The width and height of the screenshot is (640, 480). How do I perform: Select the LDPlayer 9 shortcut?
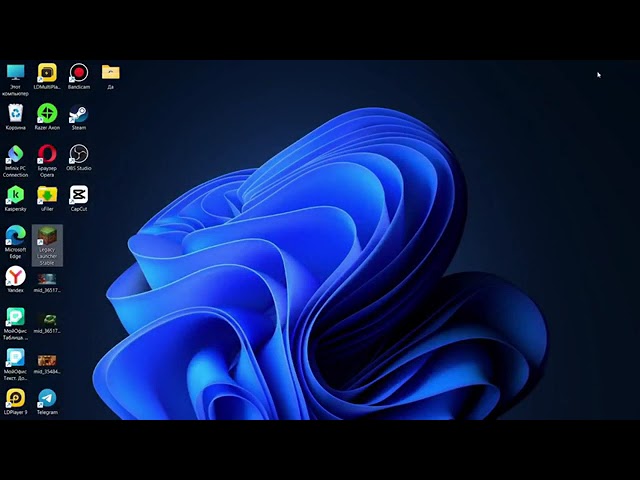(16, 402)
